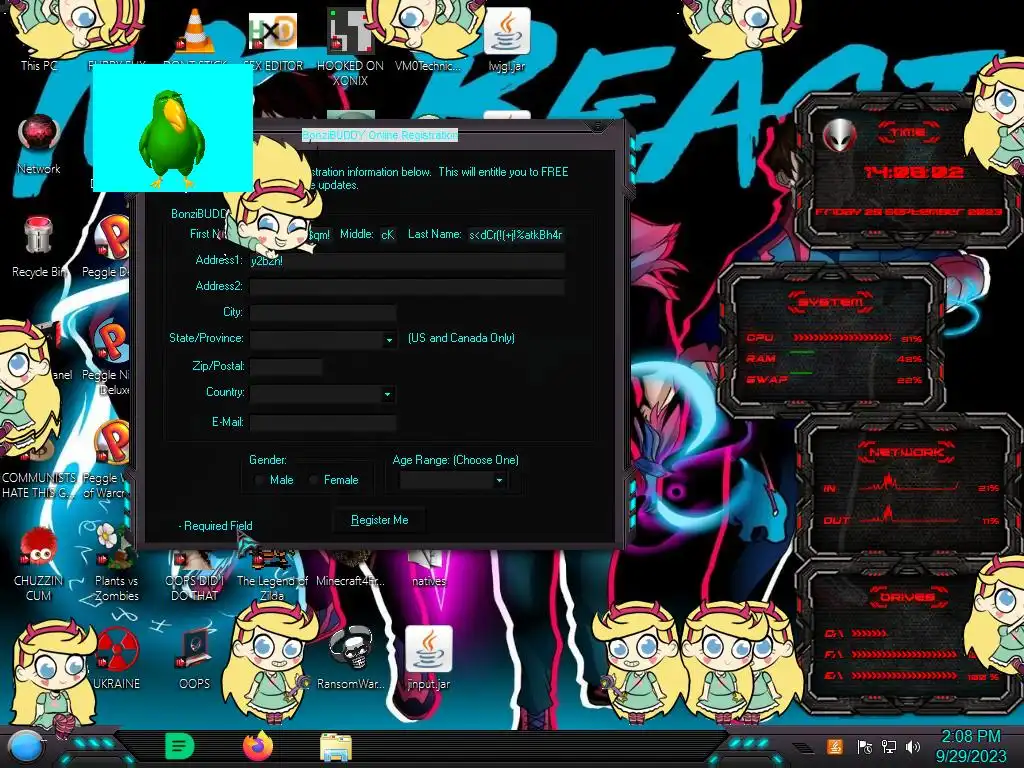Open the Start orb menu
The height and width of the screenshot is (768, 1024).
[26, 747]
